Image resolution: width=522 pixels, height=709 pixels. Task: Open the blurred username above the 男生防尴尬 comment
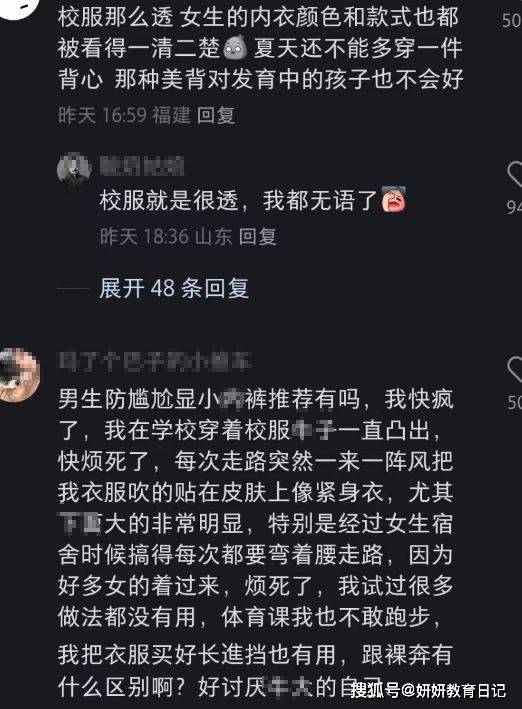[x=155, y=363]
